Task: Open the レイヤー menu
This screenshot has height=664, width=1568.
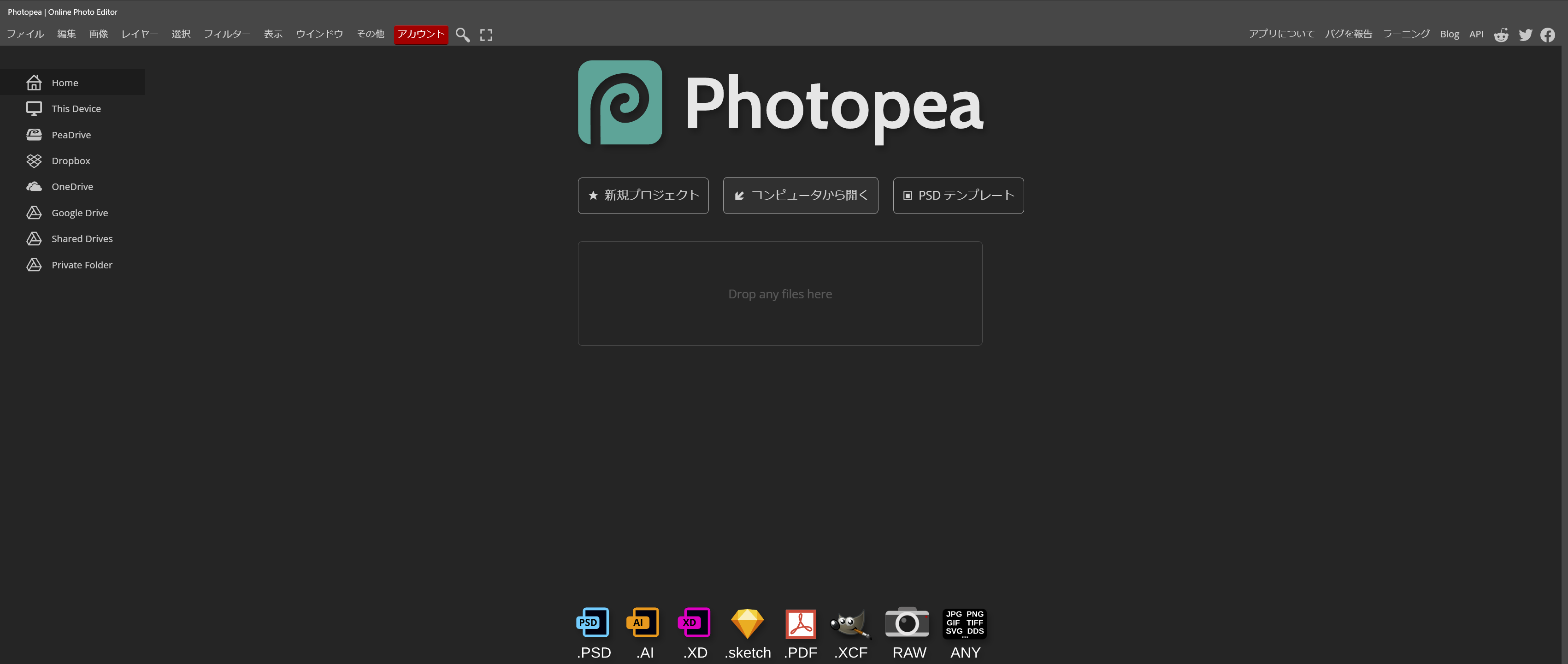Action: coord(139,34)
